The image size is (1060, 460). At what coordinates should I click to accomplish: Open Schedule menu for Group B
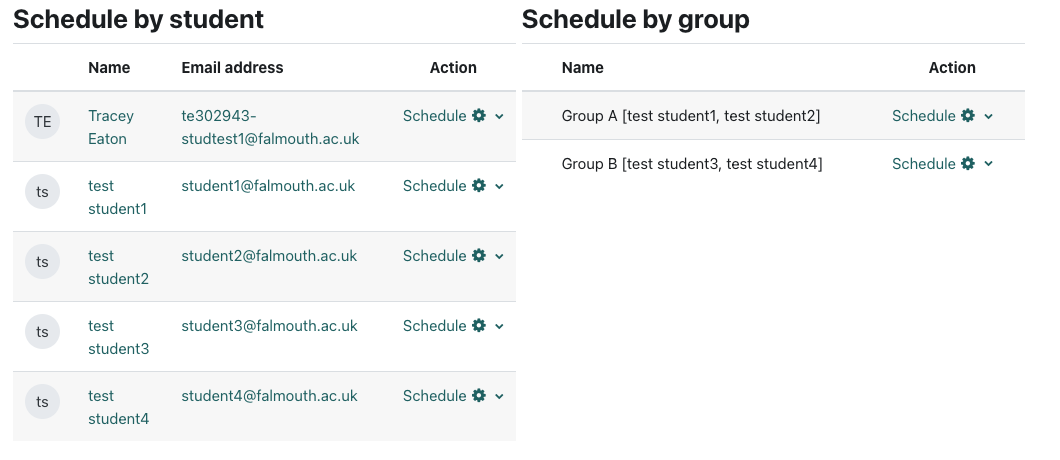coord(923,164)
